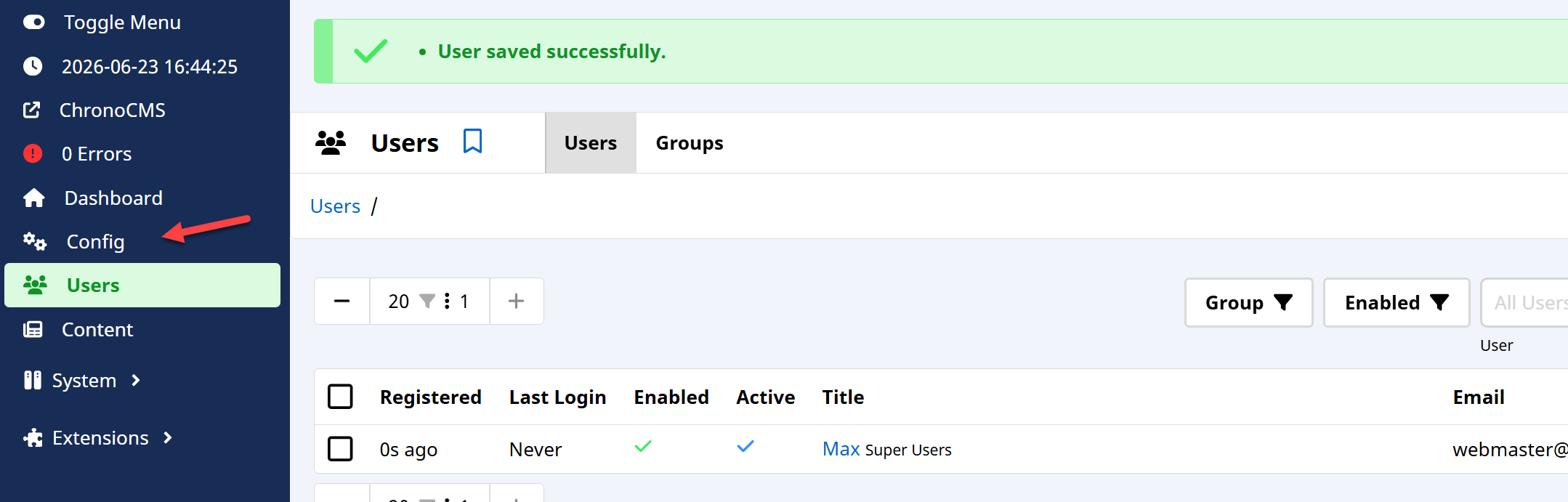
Task: Click the Users page heading text
Action: click(x=405, y=142)
